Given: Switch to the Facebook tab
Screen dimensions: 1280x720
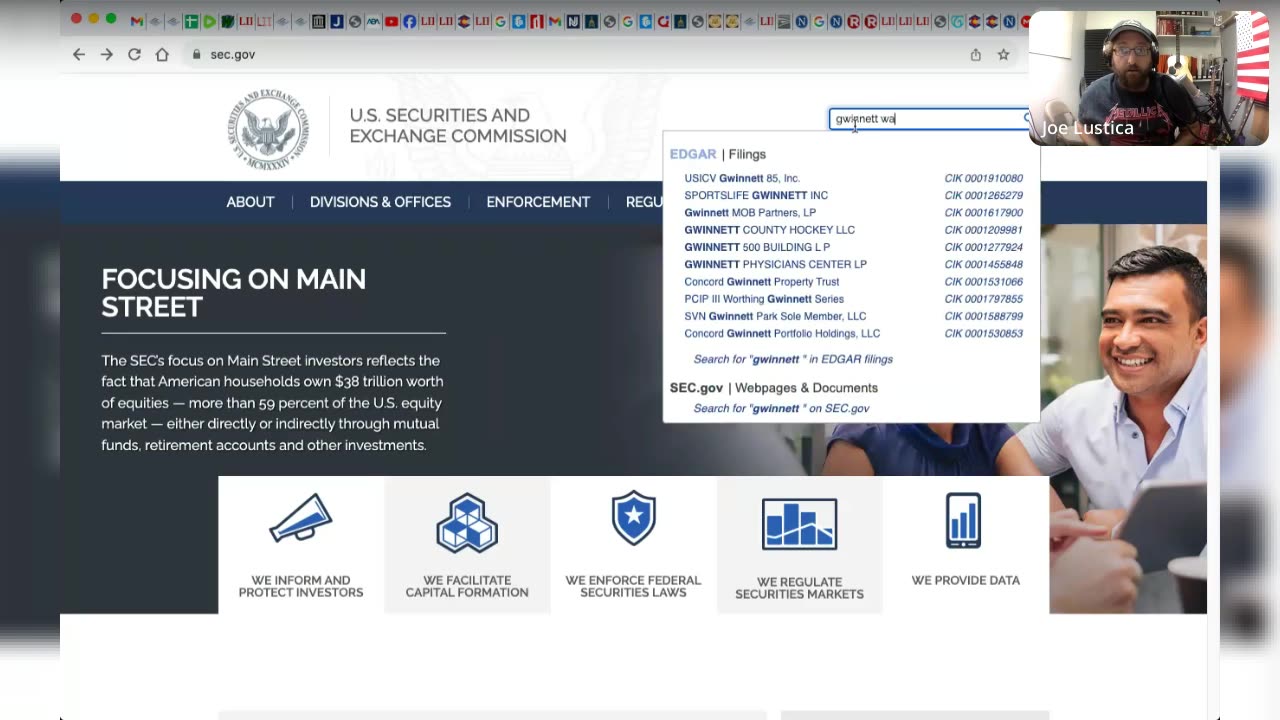Looking at the screenshot, I should coord(409,21).
